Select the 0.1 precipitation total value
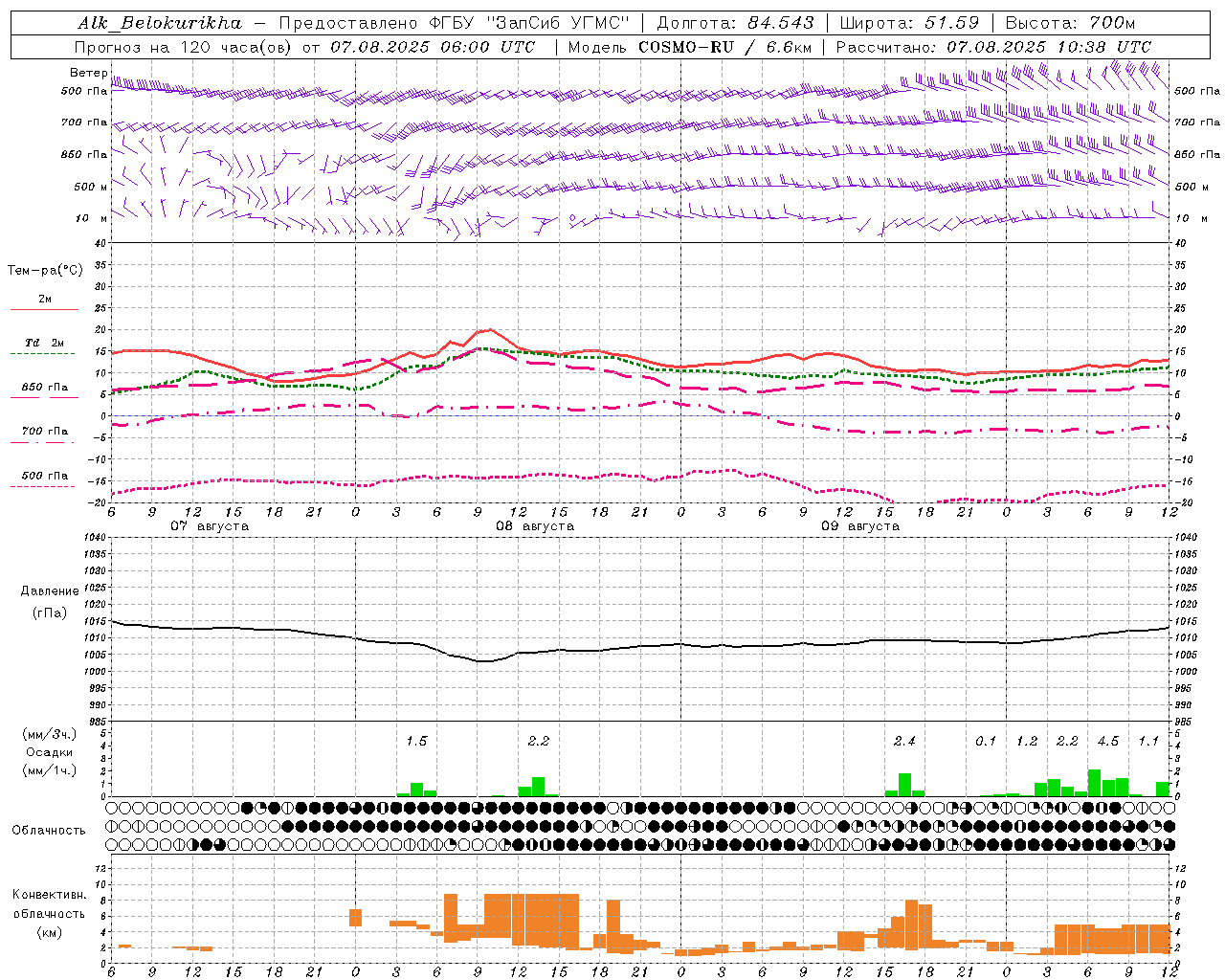This screenshot has width=1225, height=980. click(986, 741)
